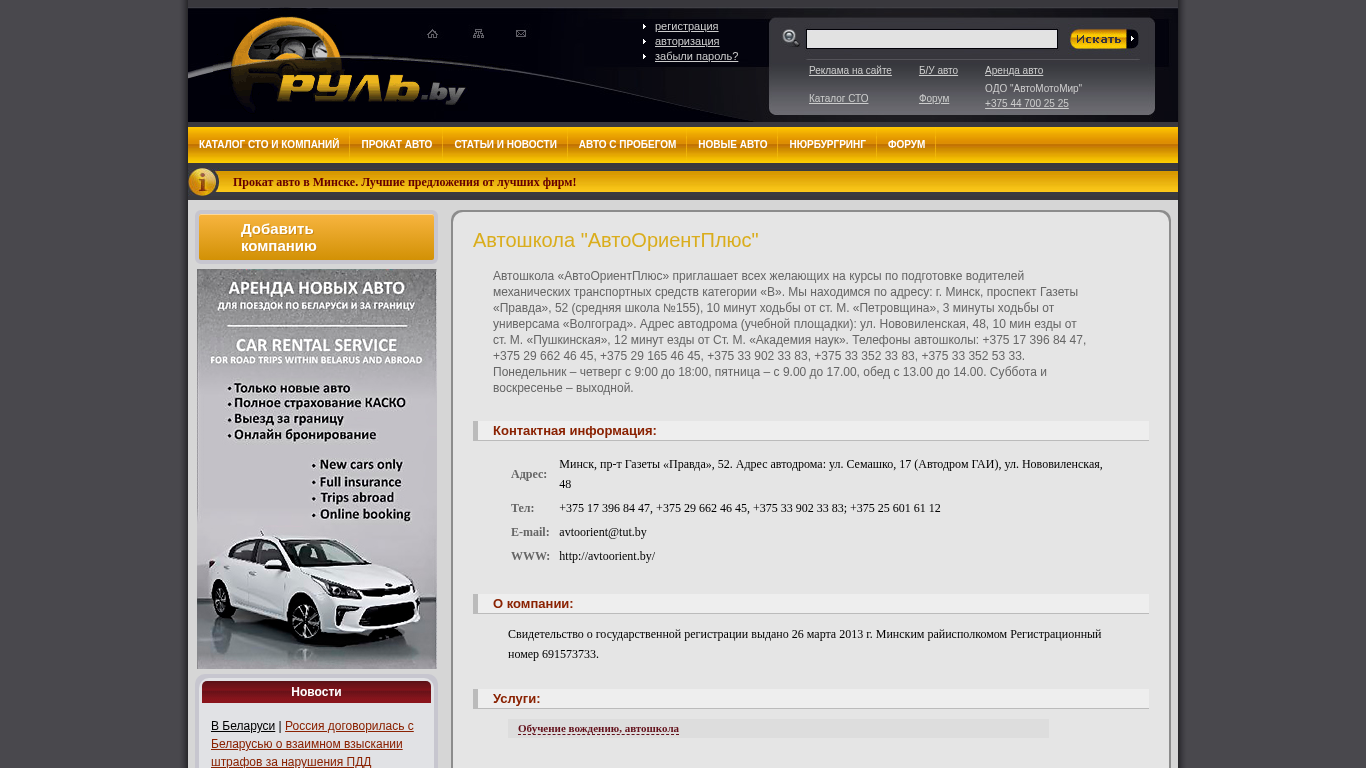Click the Новости panel header

316,692
